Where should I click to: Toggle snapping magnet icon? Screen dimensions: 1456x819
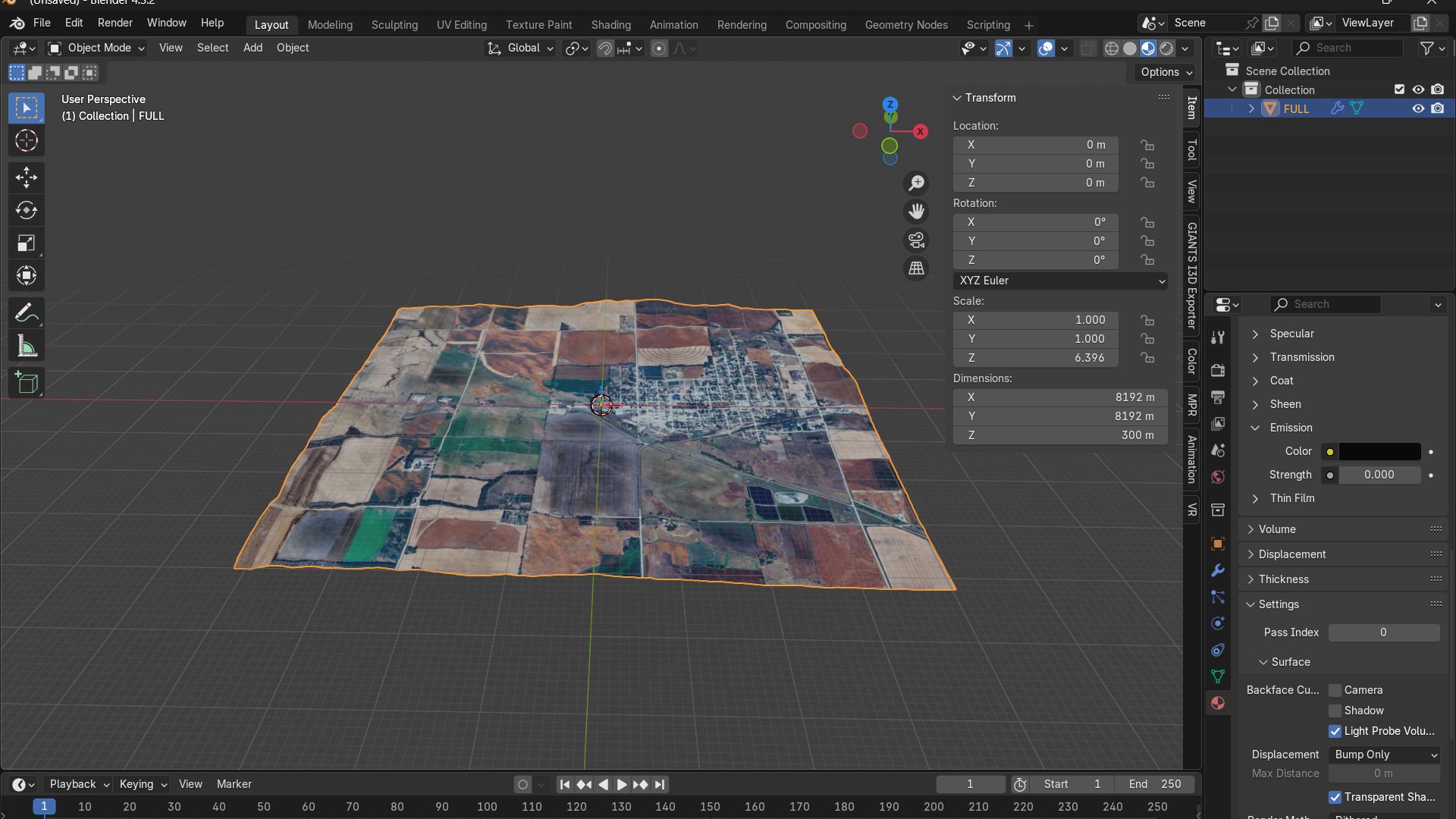pyautogui.click(x=605, y=49)
